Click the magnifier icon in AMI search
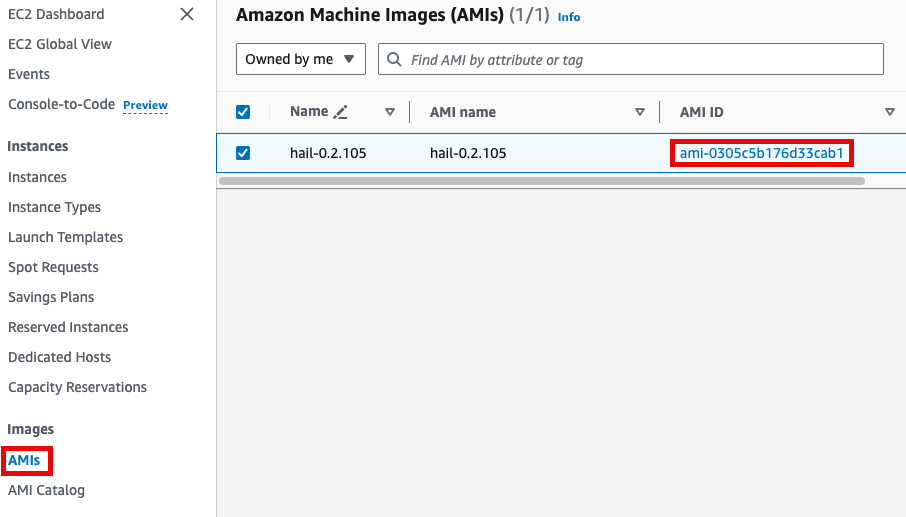Screen dimensions: 906x517 (x=394, y=59)
